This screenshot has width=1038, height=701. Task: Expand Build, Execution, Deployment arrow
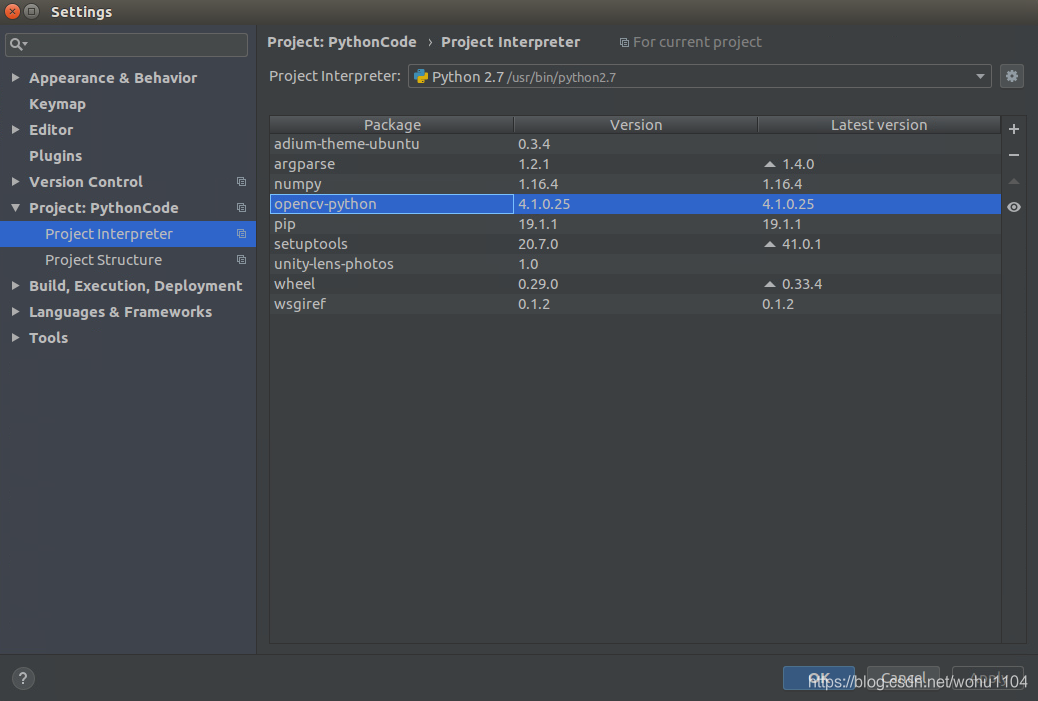point(15,285)
